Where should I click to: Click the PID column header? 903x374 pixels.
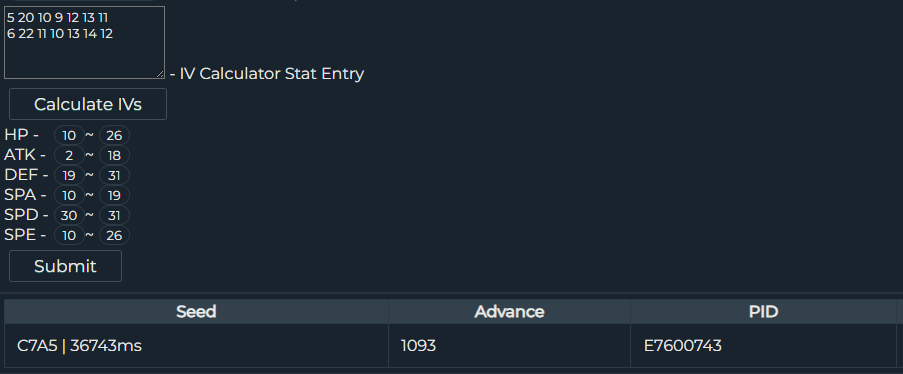(x=763, y=312)
